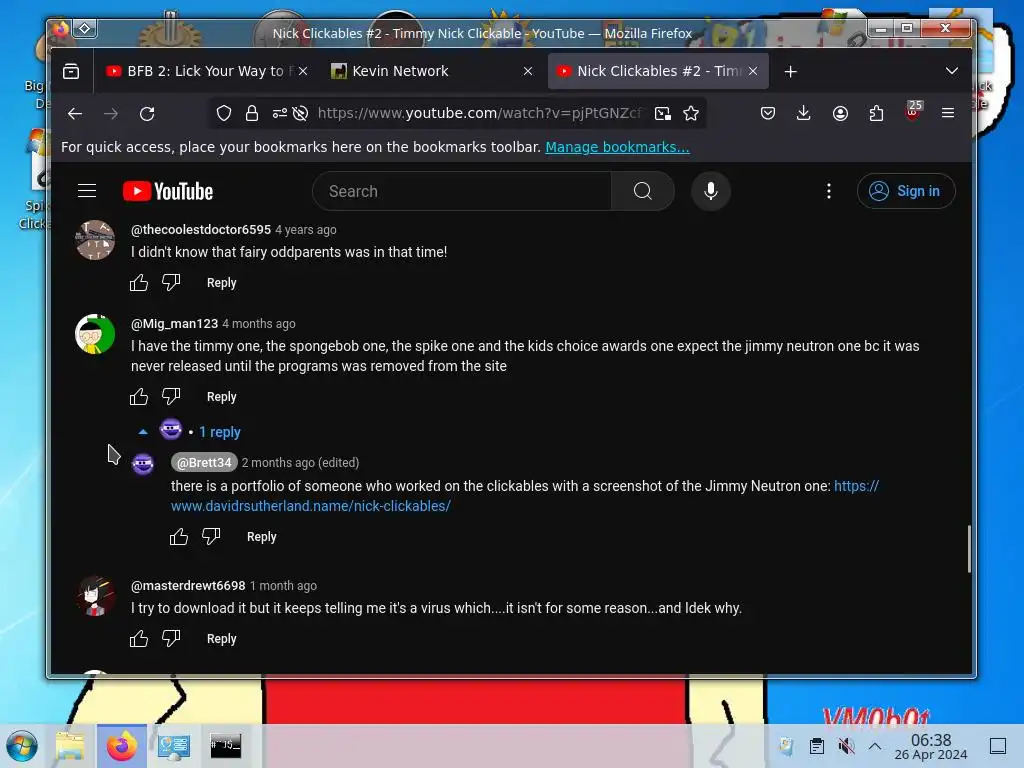Open Firefox account icon
Viewport: 1024px width, 768px height.
click(x=840, y=114)
